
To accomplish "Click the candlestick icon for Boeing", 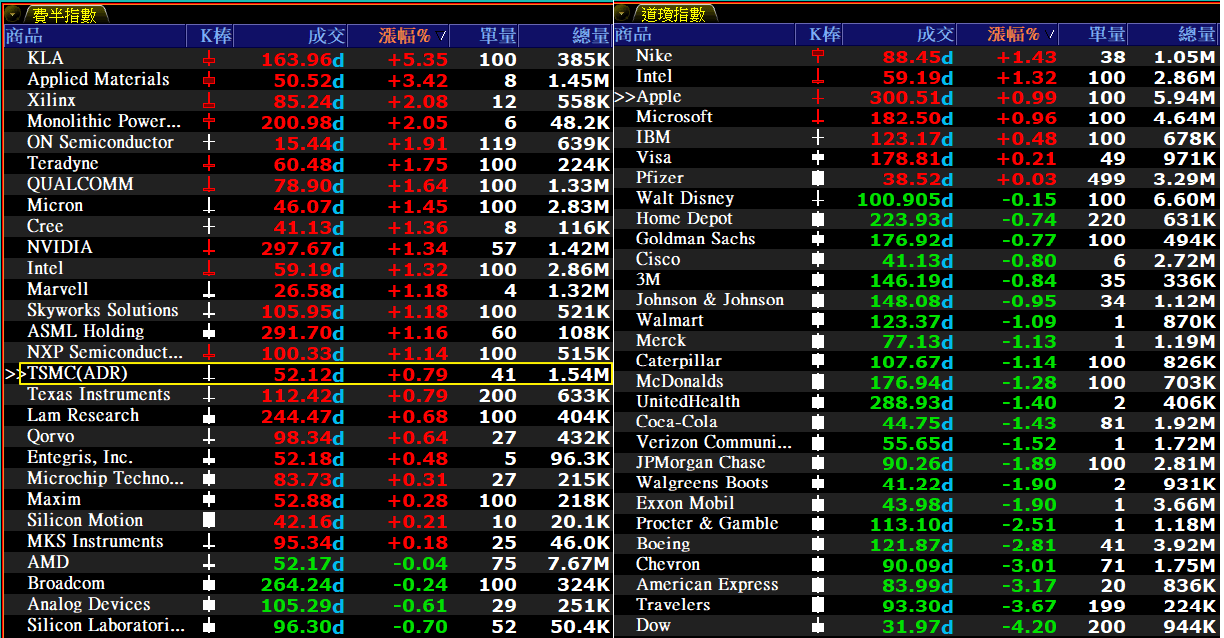I will [x=818, y=545].
